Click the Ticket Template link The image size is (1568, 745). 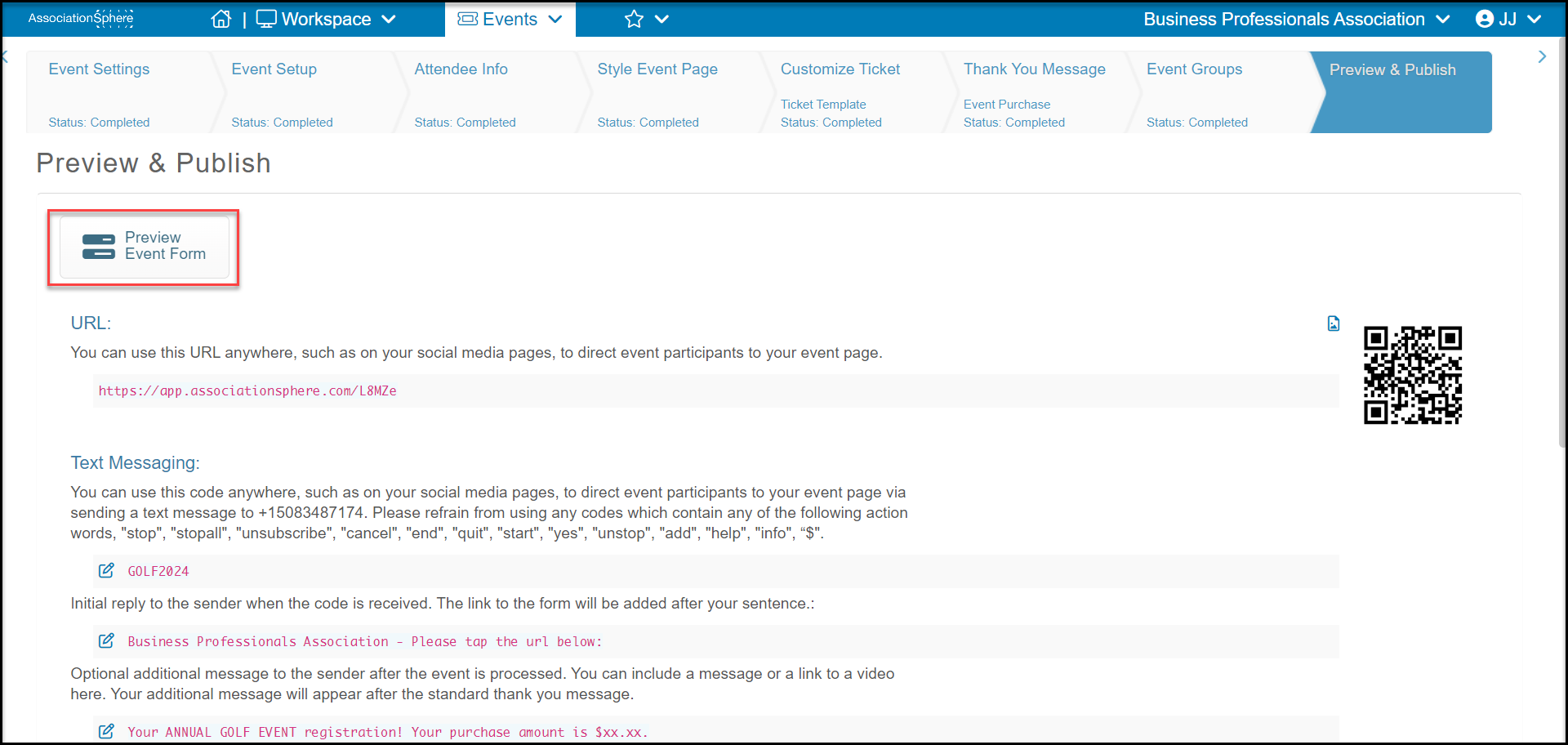tap(823, 105)
